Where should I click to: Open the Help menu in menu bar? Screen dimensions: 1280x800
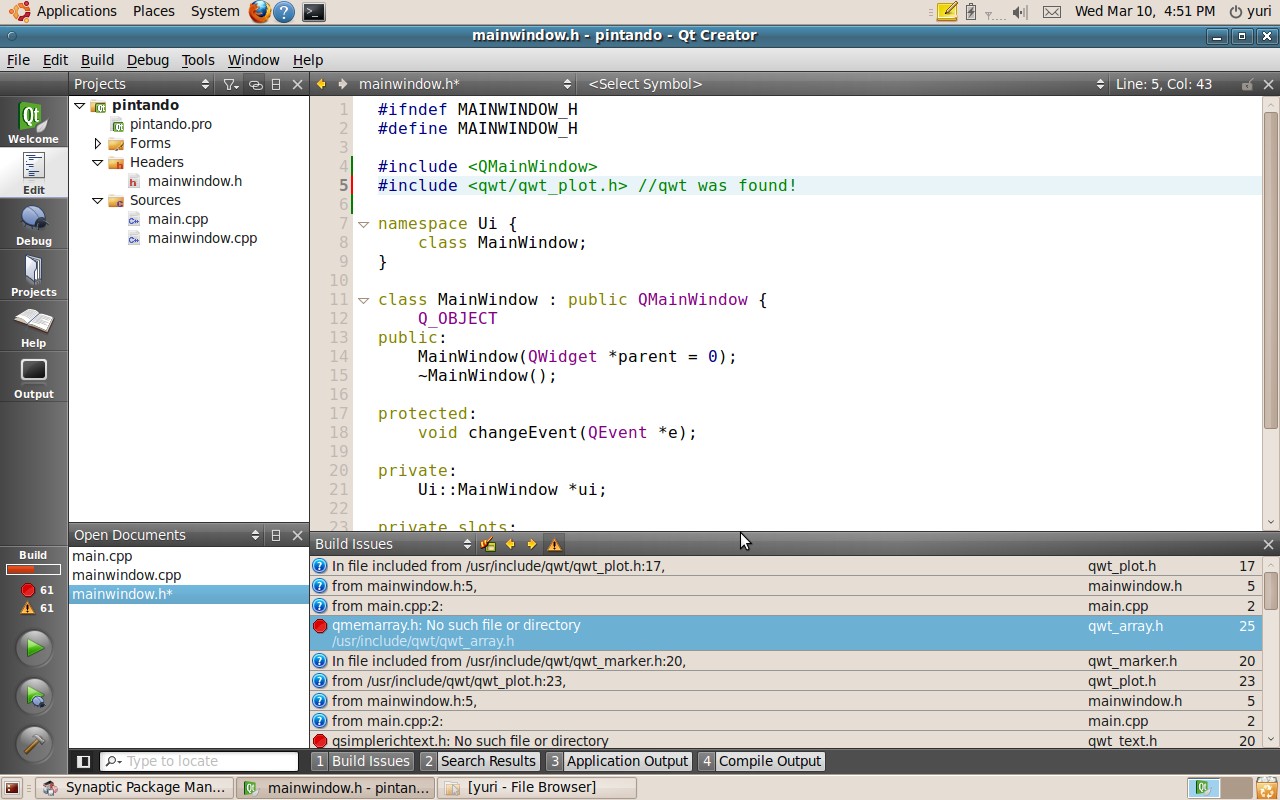(x=307, y=60)
